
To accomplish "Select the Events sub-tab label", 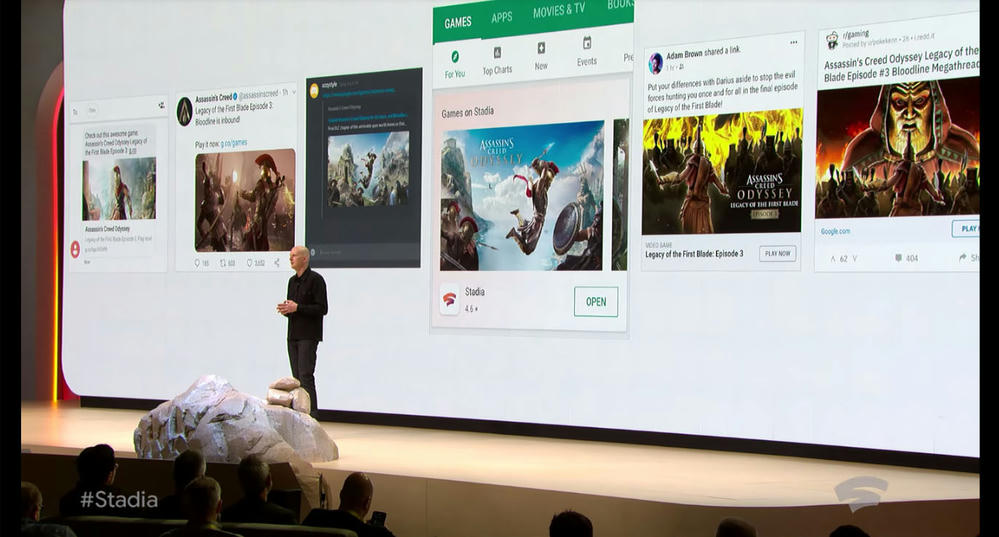I will click(587, 62).
